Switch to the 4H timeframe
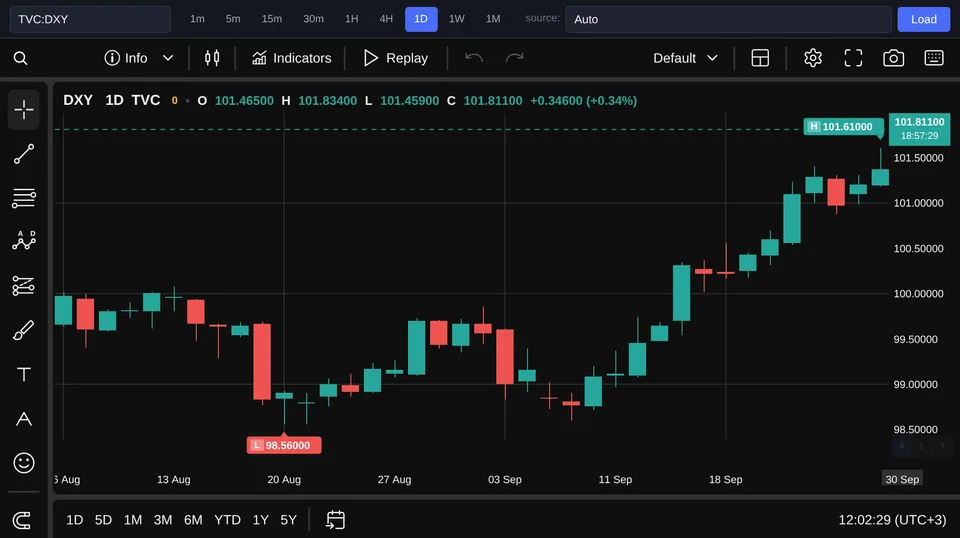Screen dimensions: 960x538 (x=386, y=19)
